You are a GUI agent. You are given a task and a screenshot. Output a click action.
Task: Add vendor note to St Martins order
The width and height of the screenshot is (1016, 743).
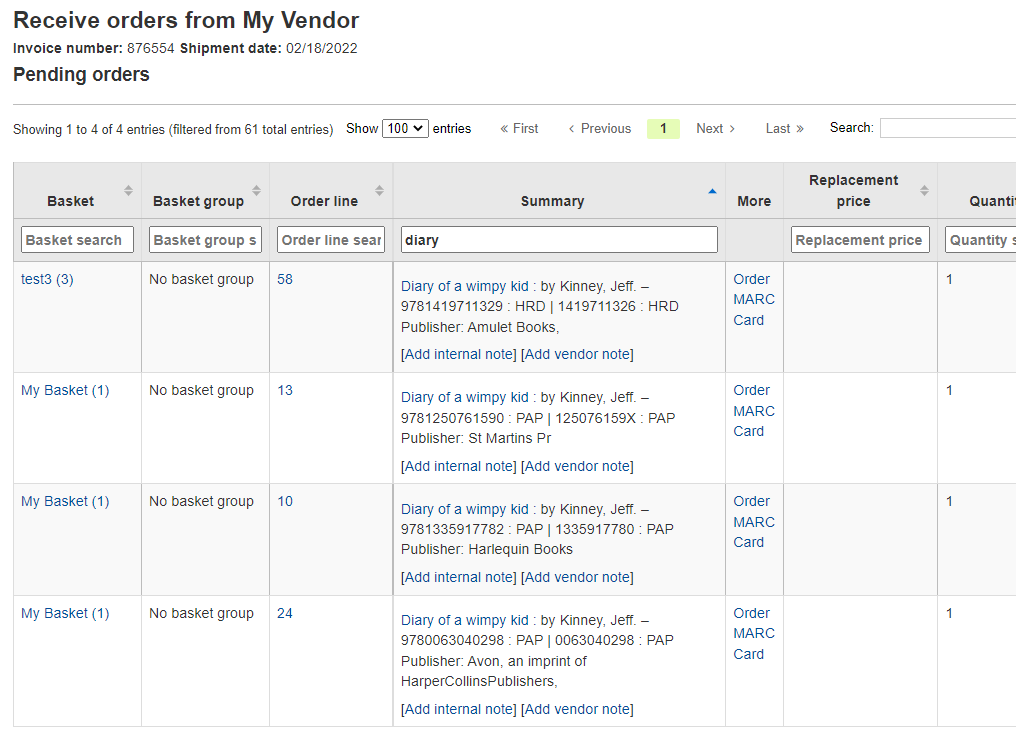tap(577, 466)
